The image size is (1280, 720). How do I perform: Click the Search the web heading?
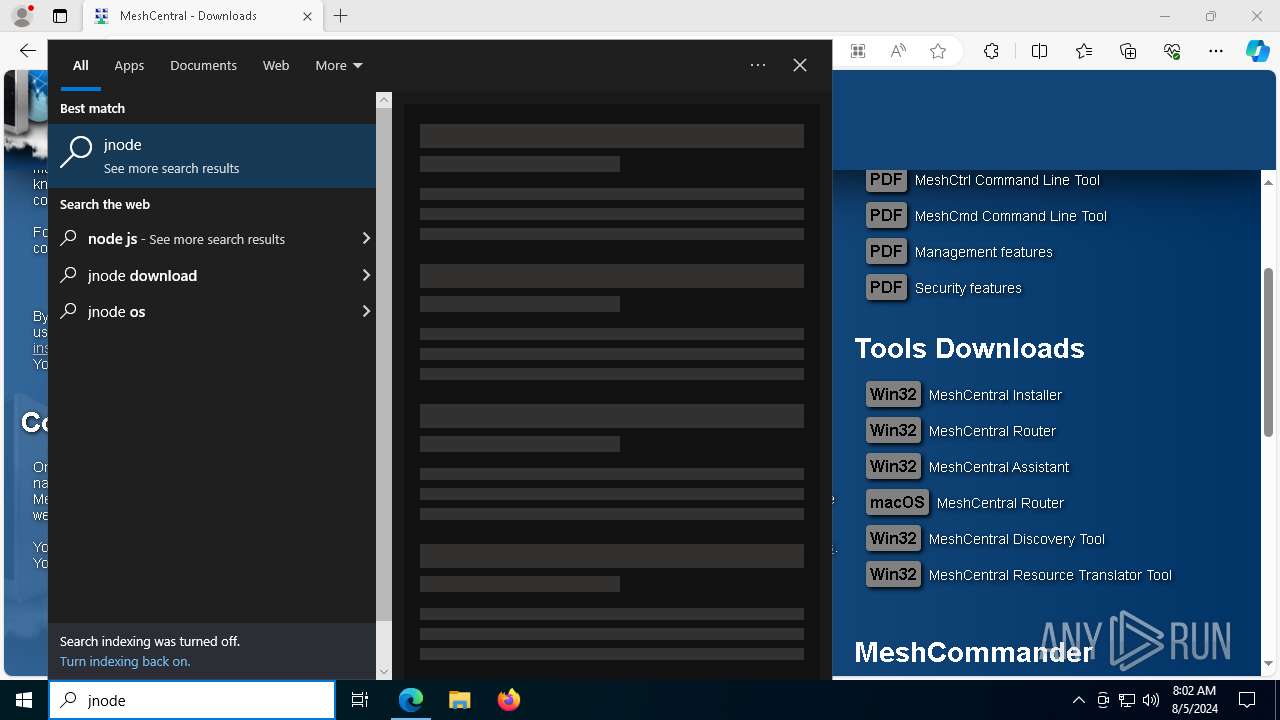pyautogui.click(x=105, y=204)
